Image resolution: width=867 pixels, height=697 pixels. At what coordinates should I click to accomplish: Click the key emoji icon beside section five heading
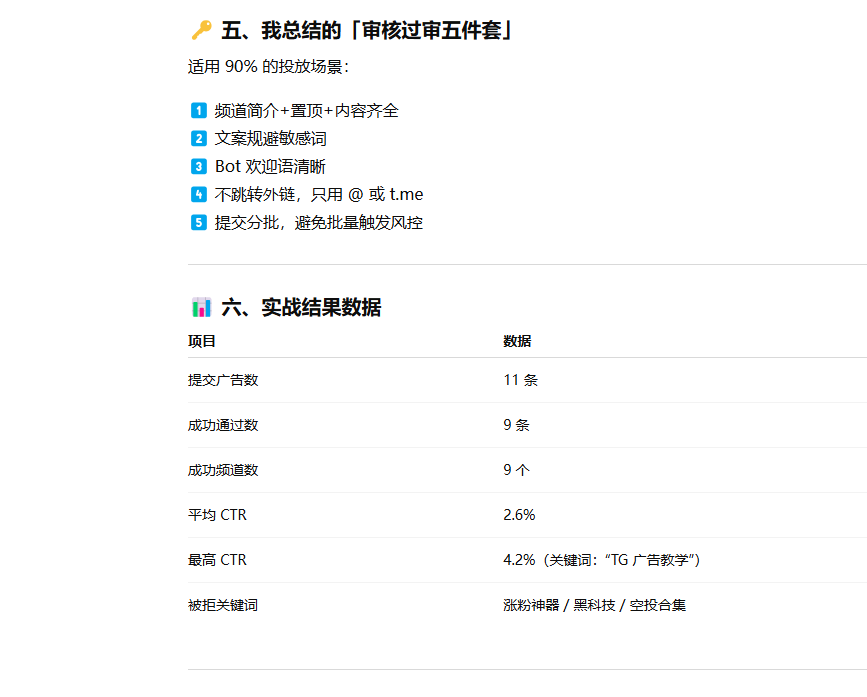(x=199, y=29)
